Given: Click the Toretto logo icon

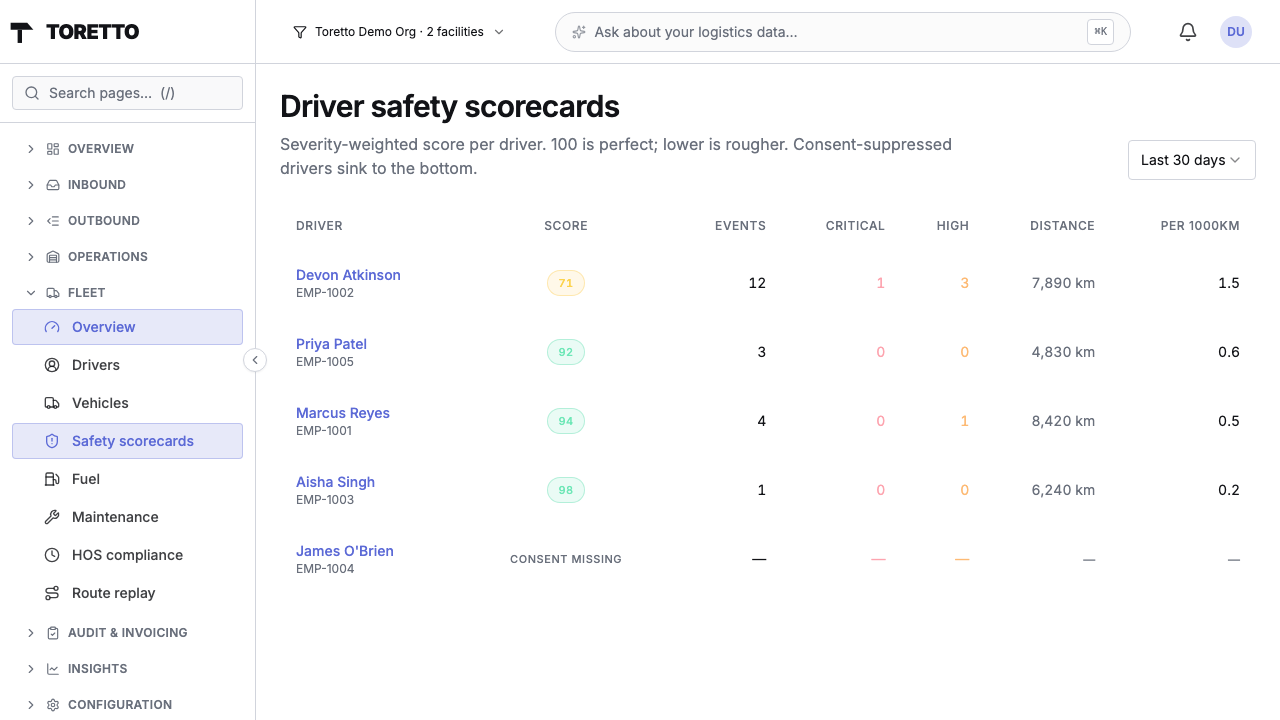Looking at the screenshot, I should [21, 32].
